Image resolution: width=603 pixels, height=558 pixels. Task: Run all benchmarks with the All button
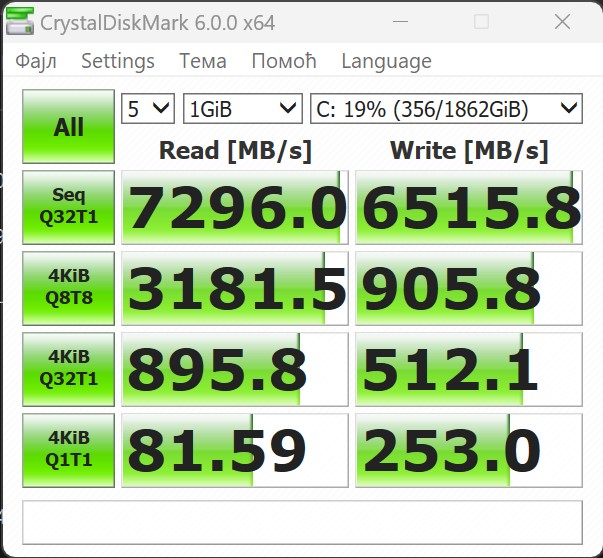68,127
